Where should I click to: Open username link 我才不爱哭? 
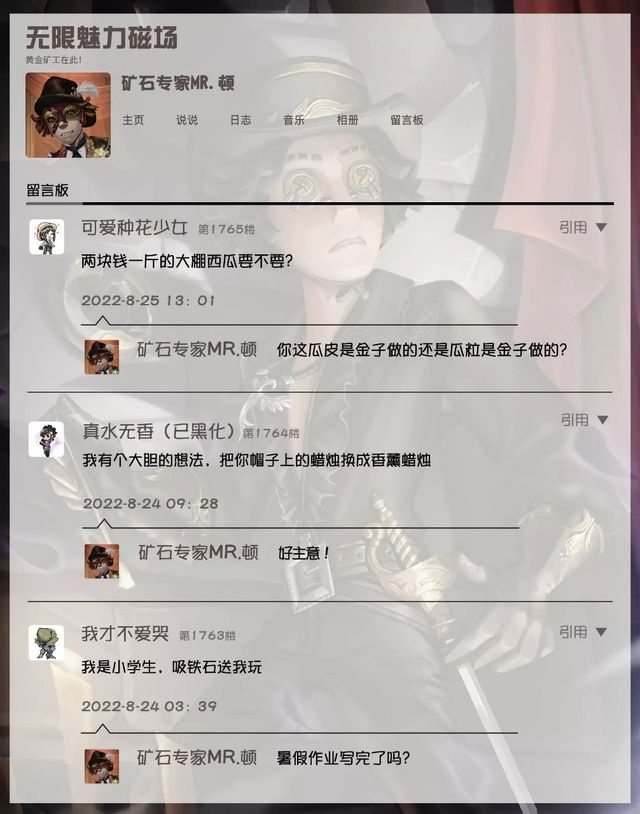pos(125,634)
